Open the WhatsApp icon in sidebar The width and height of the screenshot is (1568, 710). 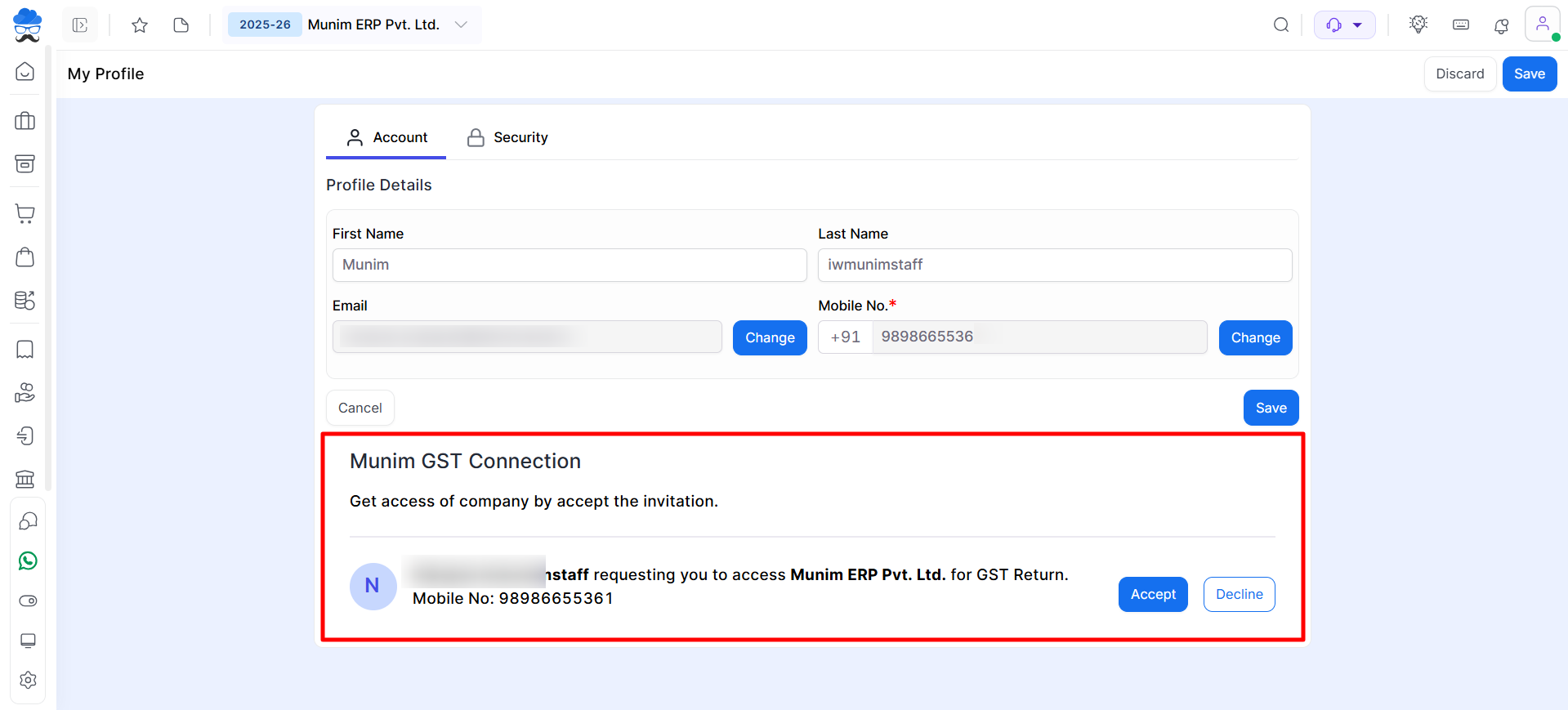pos(28,561)
